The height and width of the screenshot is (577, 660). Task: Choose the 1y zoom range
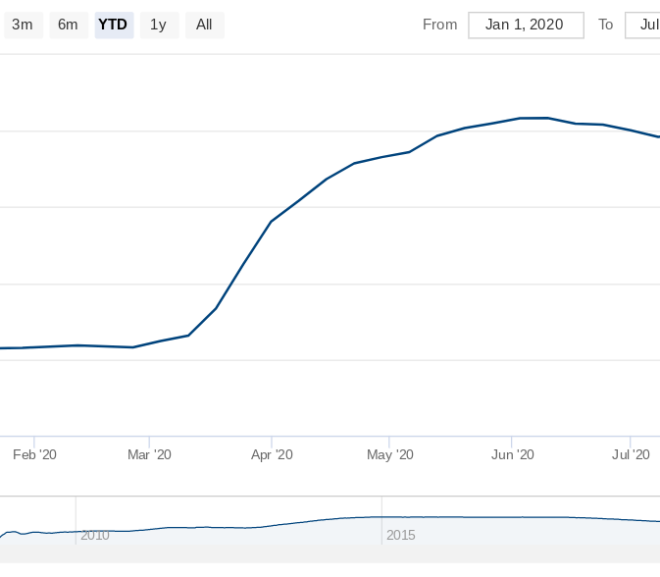point(160,25)
